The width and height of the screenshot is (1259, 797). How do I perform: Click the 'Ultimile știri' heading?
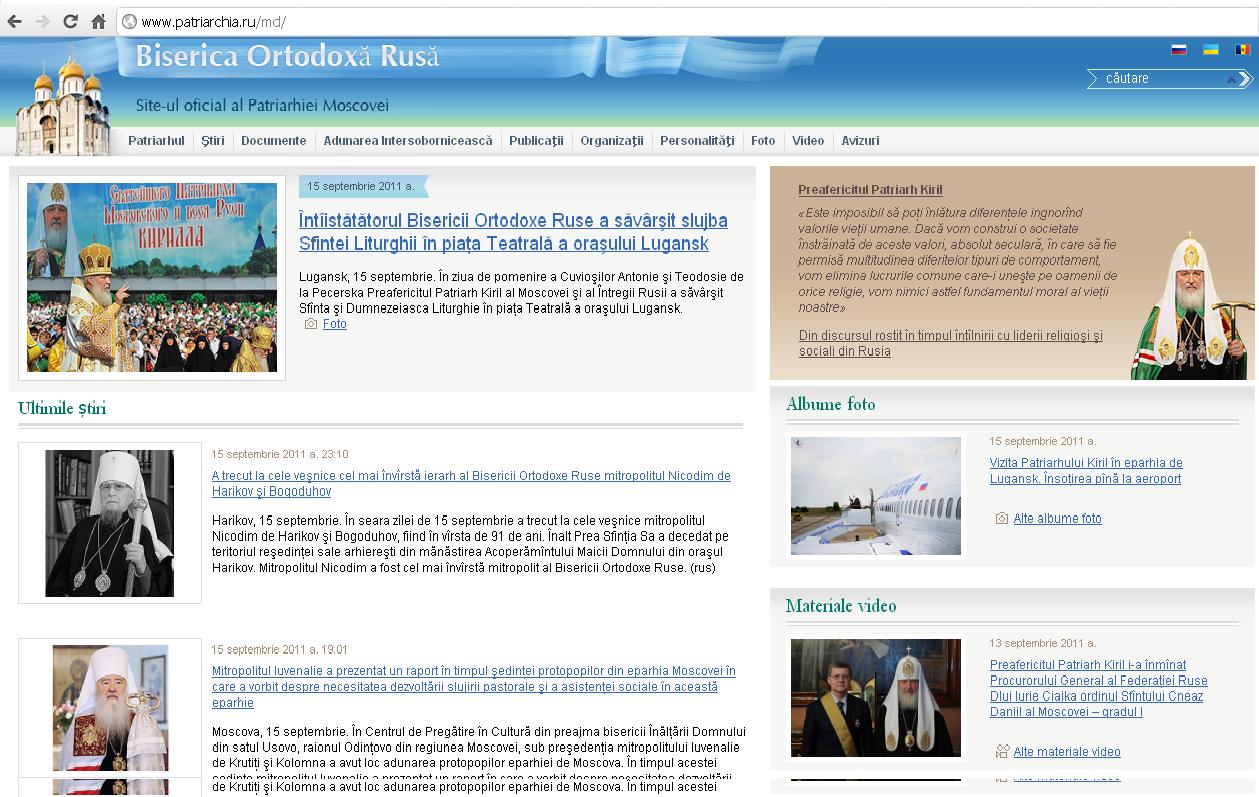tap(62, 408)
